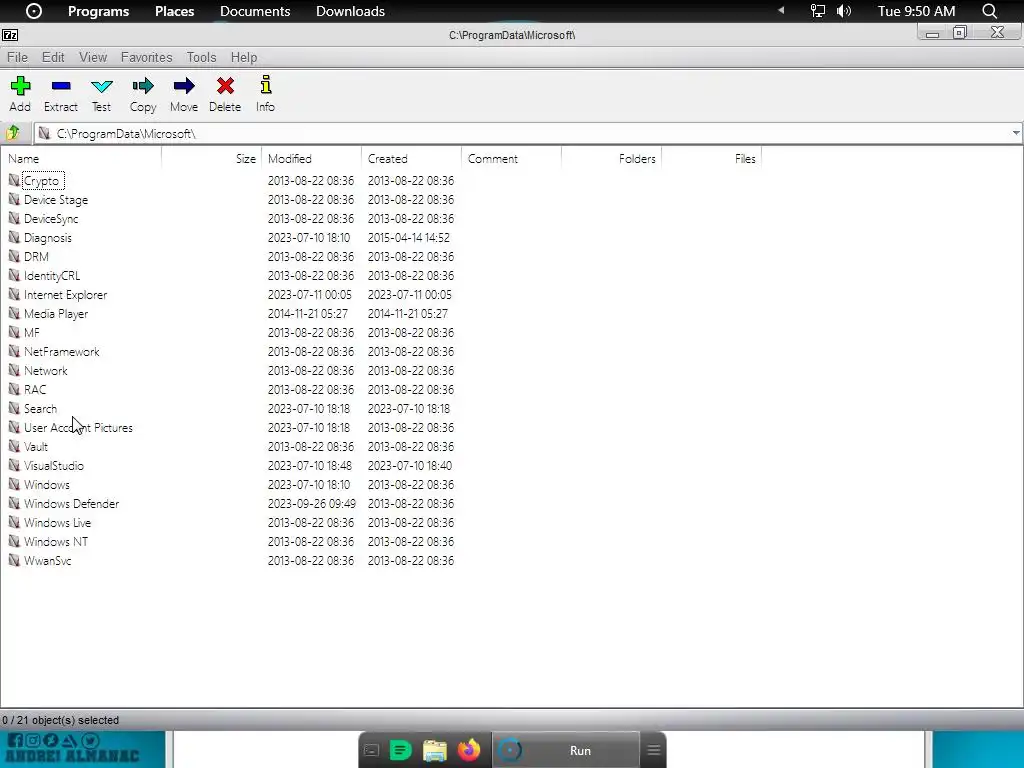Select the Copy toolbar icon
Image resolution: width=1024 pixels, height=768 pixels.
click(142, 86)
